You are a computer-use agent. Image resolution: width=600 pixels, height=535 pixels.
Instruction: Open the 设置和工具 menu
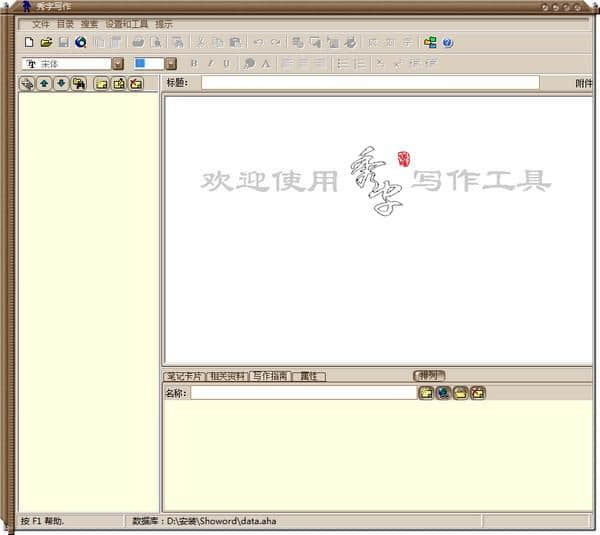click(126, 23)
